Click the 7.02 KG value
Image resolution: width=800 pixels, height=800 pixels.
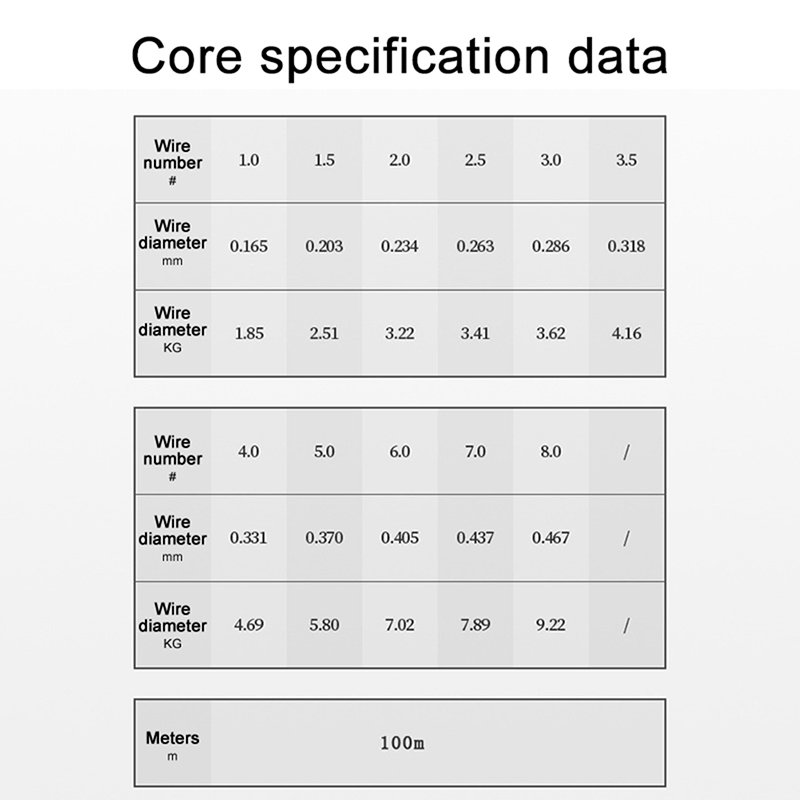coord(399,625)
